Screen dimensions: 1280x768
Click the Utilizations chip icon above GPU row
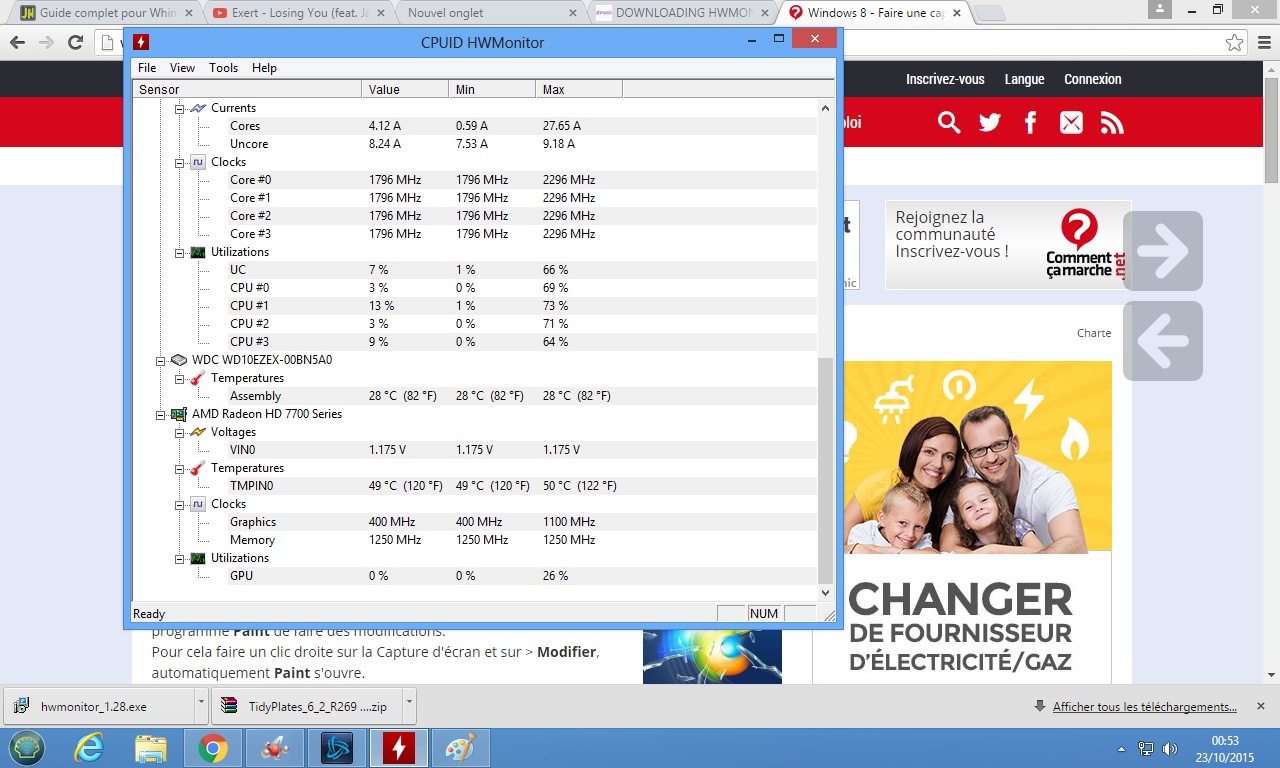coord(198,558)
